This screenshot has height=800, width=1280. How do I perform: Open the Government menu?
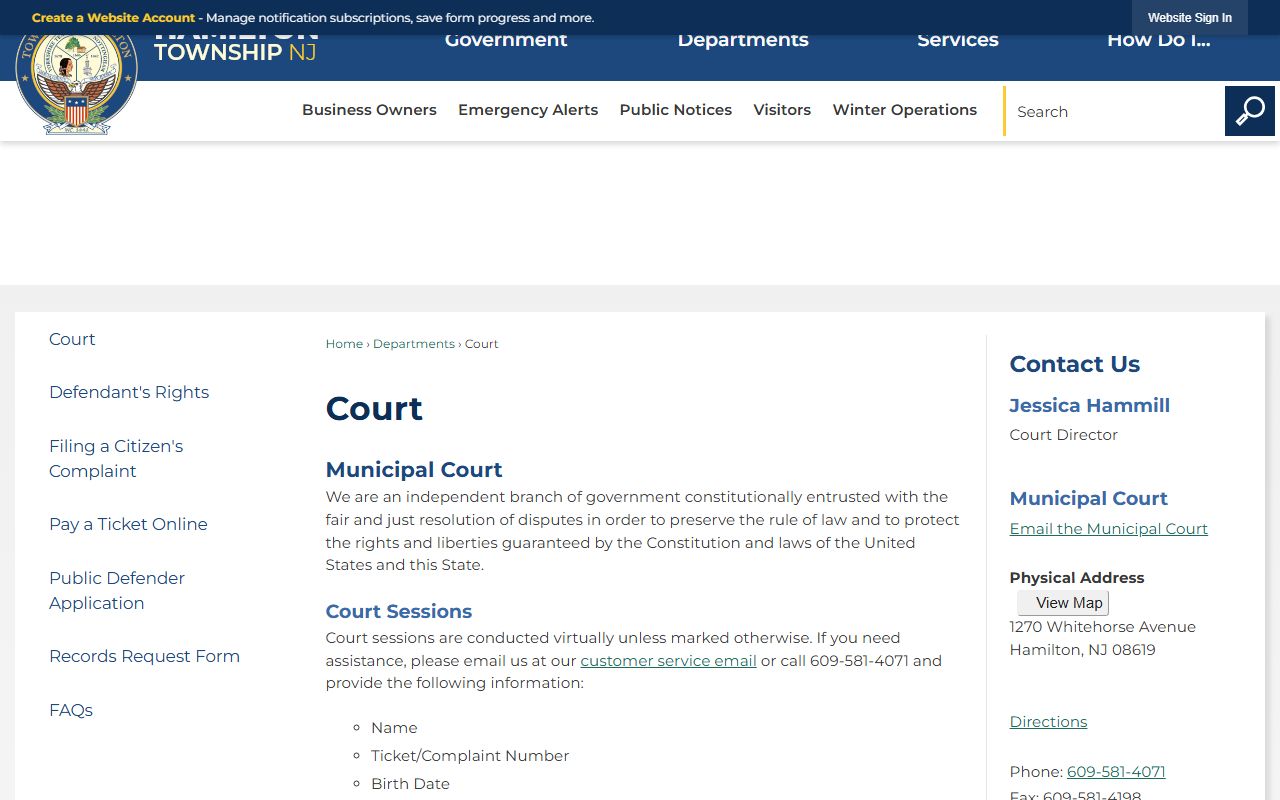click(x=506, y=41)
